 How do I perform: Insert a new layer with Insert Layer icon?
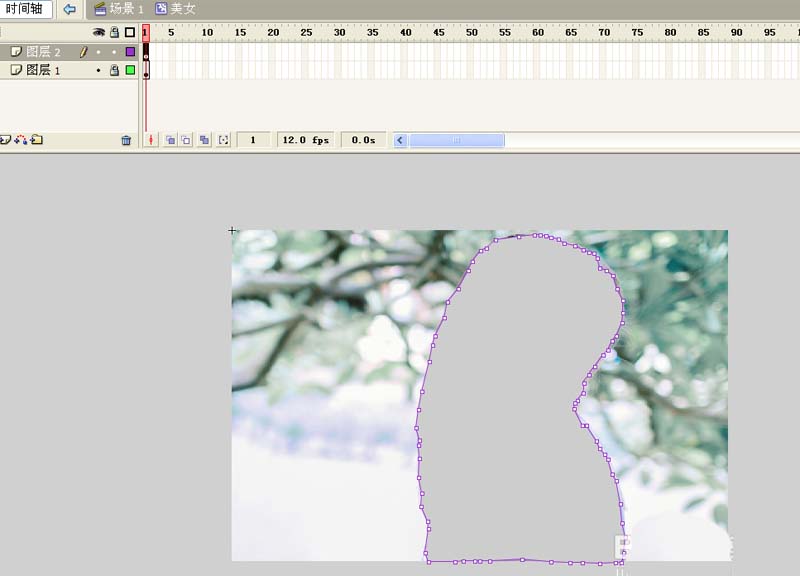[6, 139]
